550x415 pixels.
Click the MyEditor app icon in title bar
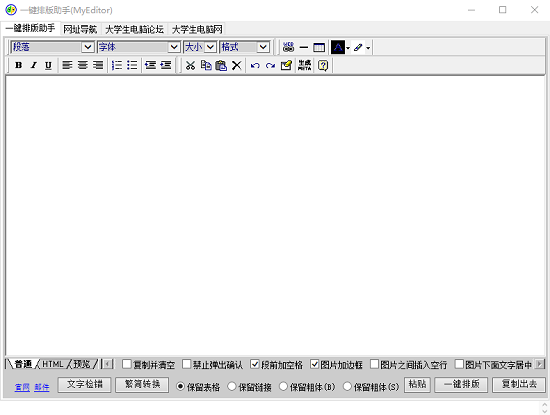pos(11,9)
